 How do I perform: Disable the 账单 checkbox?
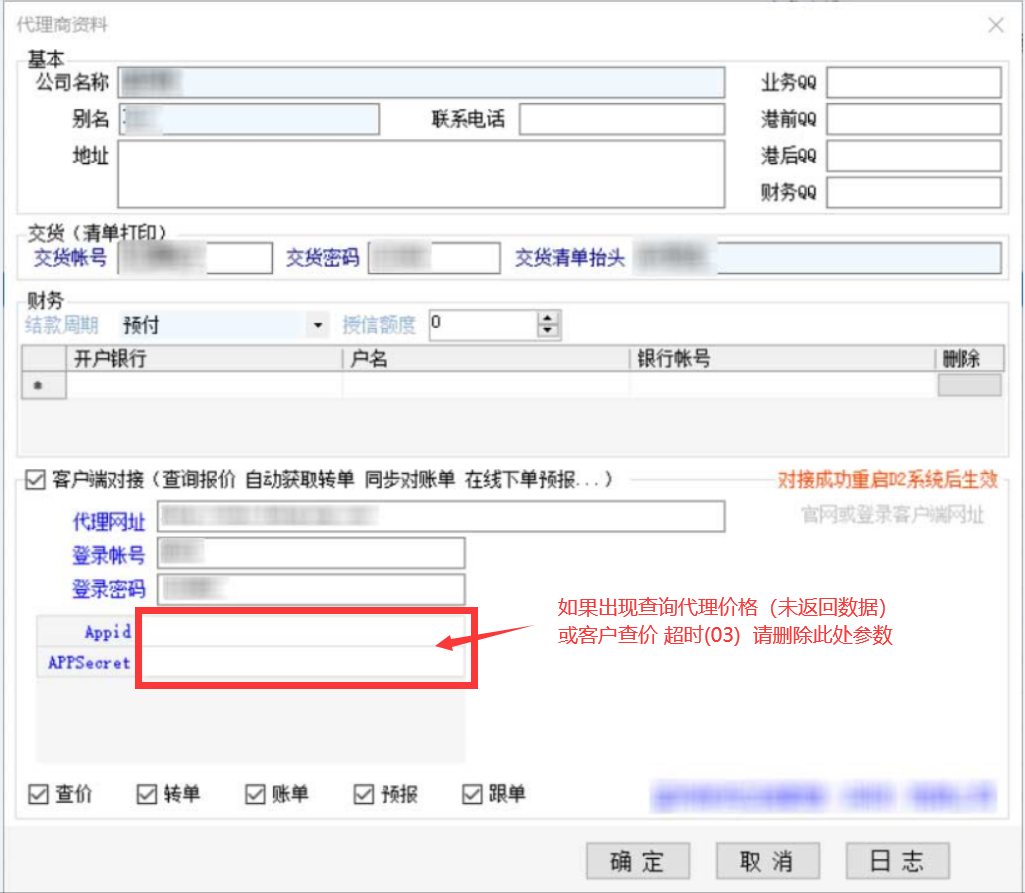[255, 794]
